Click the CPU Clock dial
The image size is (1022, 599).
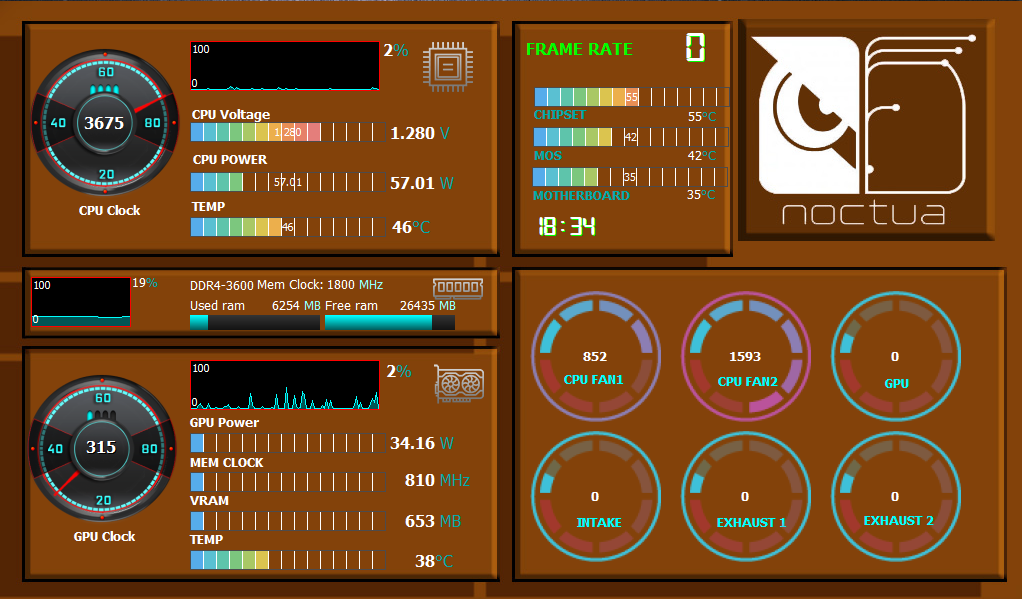coord(104,123)
